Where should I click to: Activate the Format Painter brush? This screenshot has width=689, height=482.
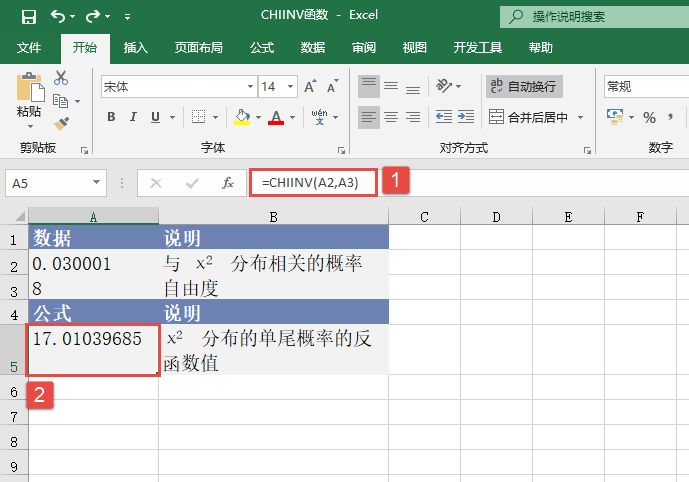click(x=62, y=123)
